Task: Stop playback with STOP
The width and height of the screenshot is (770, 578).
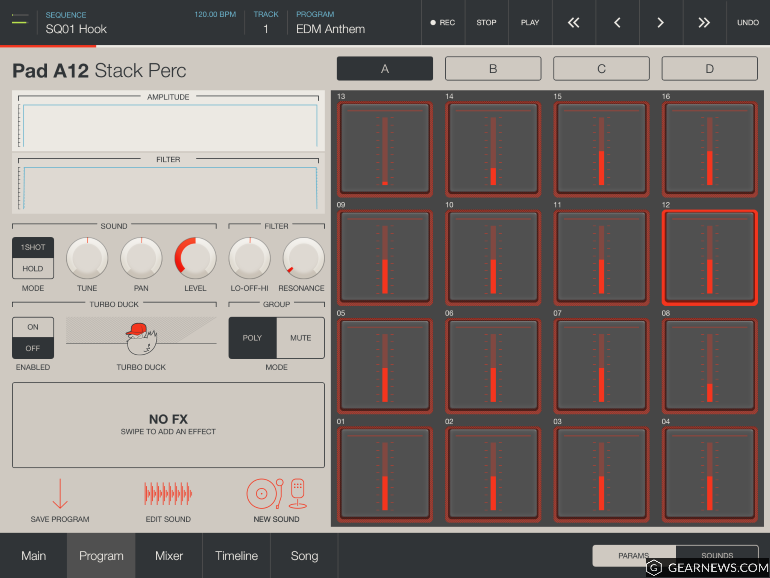Action: point(486,23)
